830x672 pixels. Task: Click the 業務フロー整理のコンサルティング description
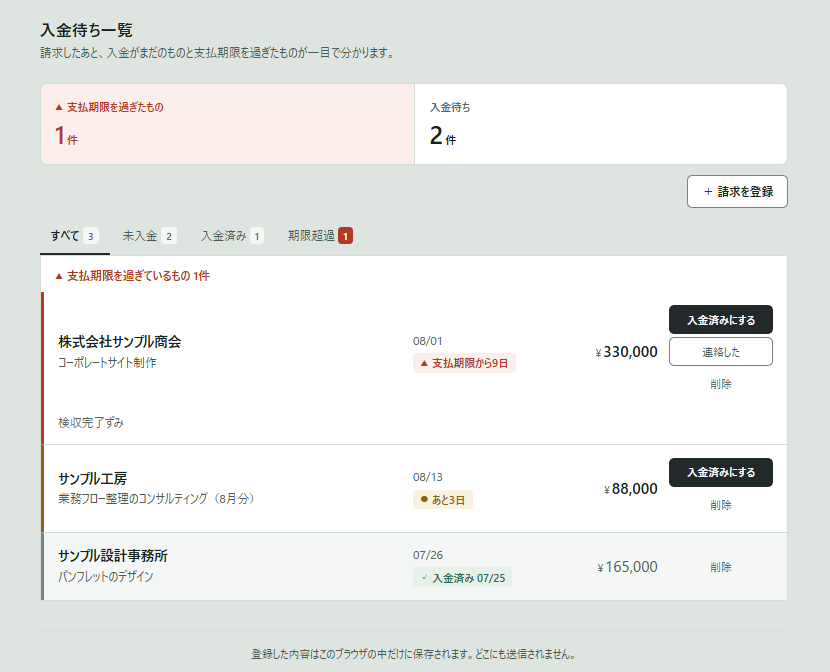click(x=156, y=499)
